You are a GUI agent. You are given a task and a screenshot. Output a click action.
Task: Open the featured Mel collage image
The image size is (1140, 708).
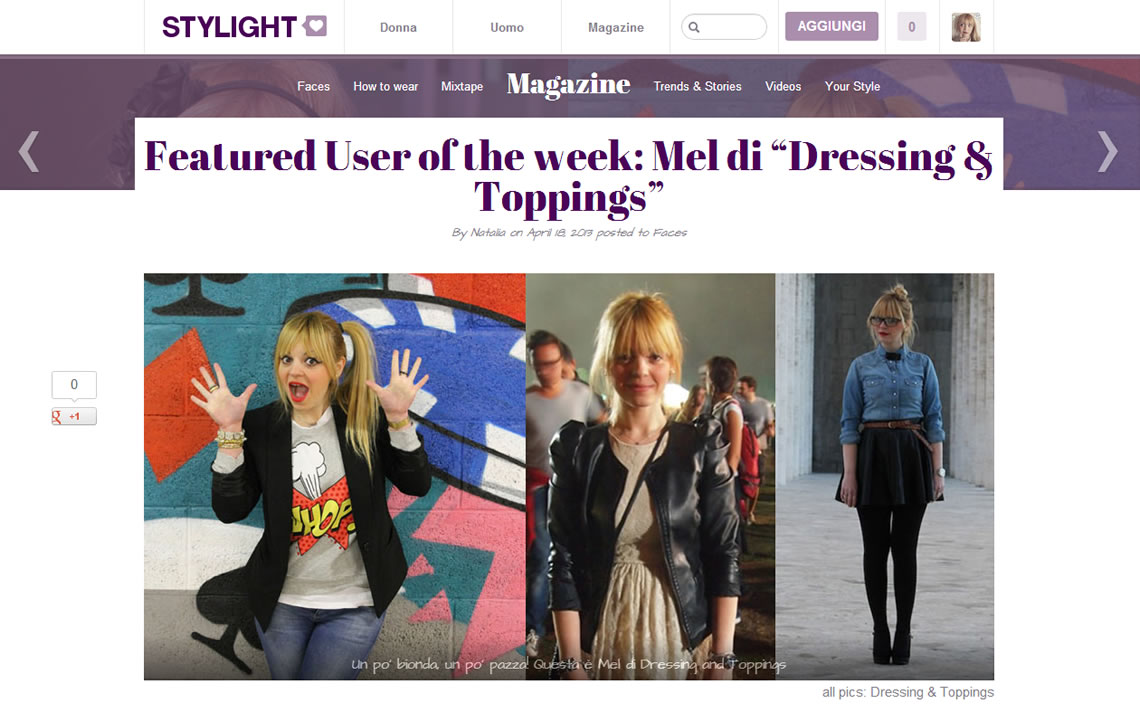tap(569, 477)
